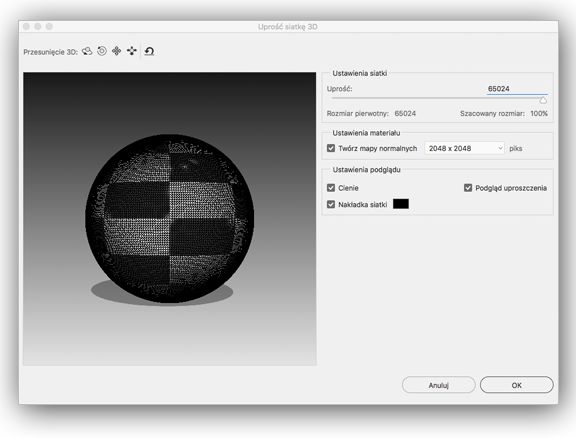Click the Rozmiar pierwotny value 65024
This screenshot has width=576, height=438.
(x=405, y=114)
